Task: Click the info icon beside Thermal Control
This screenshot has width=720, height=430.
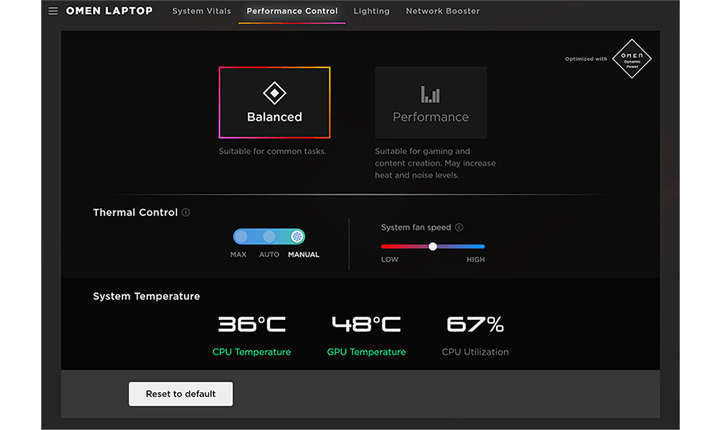Action: [187, 213]
